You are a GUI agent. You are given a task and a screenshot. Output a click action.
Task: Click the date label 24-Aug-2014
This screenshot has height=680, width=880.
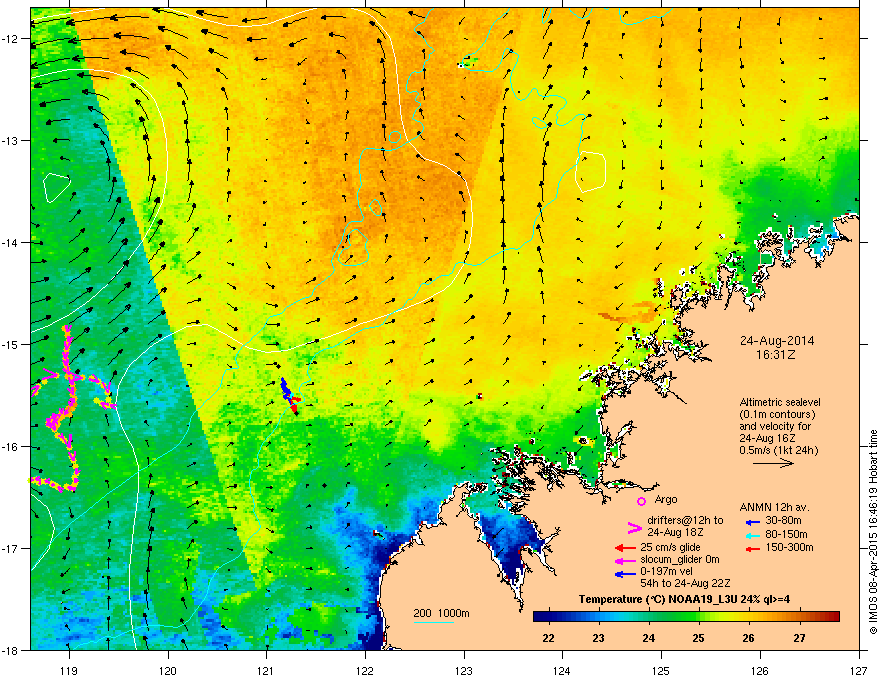pos(777,341)
